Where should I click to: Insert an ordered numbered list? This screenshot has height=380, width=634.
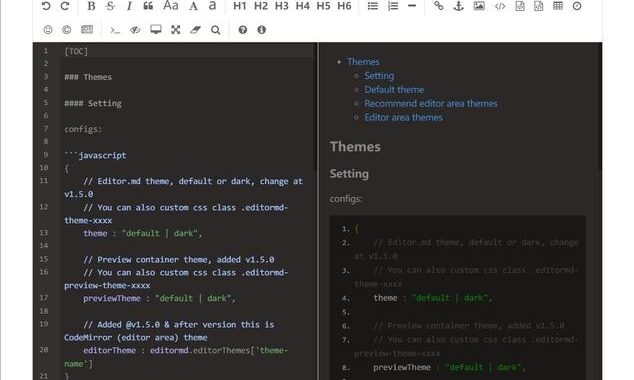click(393, 6)
